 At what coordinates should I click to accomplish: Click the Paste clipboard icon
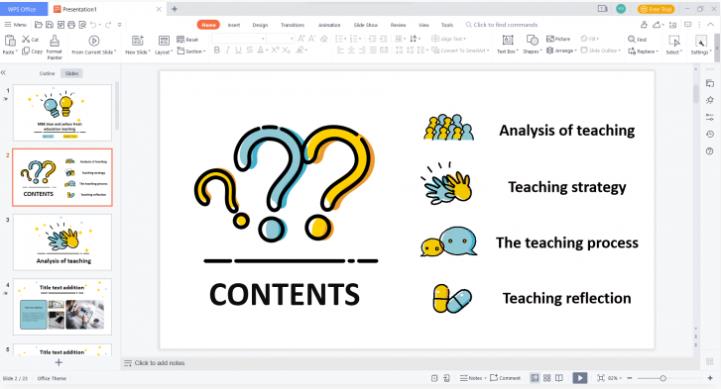(10, 41)
